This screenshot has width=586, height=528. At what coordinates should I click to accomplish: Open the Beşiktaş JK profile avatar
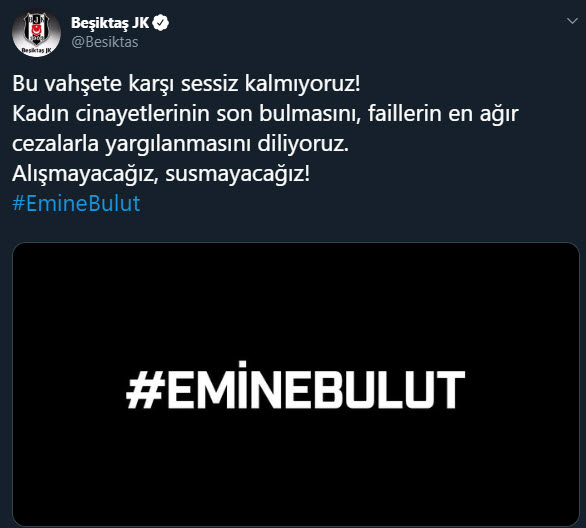click(x=36, y=33)
